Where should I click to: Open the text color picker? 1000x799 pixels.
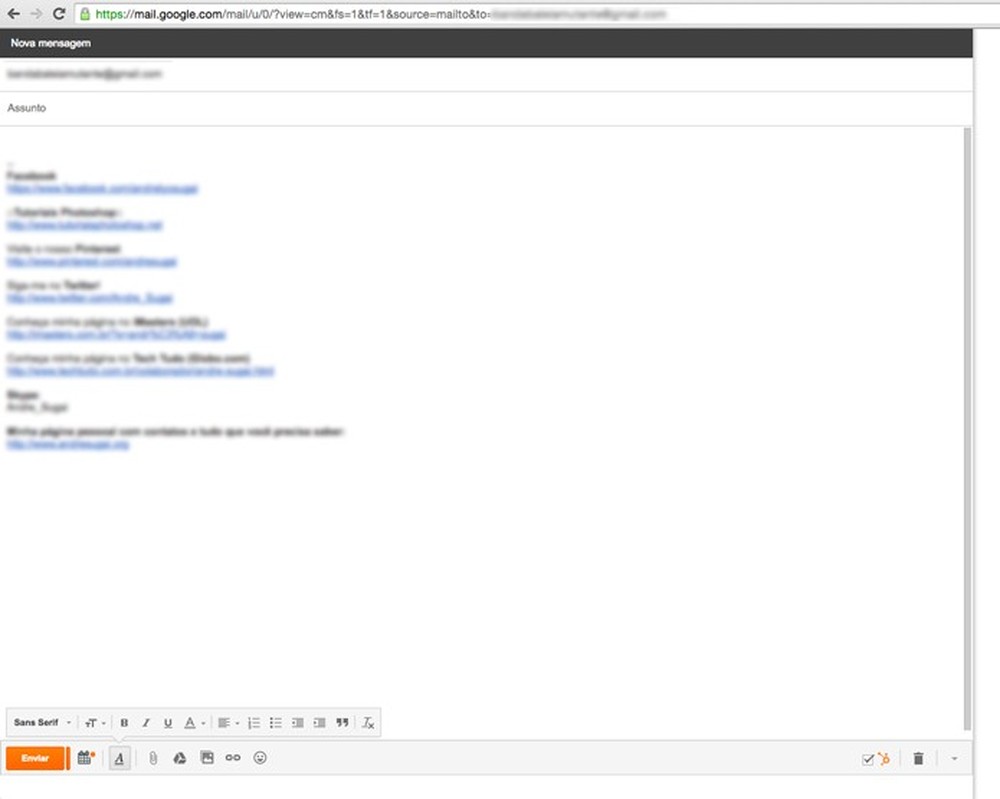point(190,722)
